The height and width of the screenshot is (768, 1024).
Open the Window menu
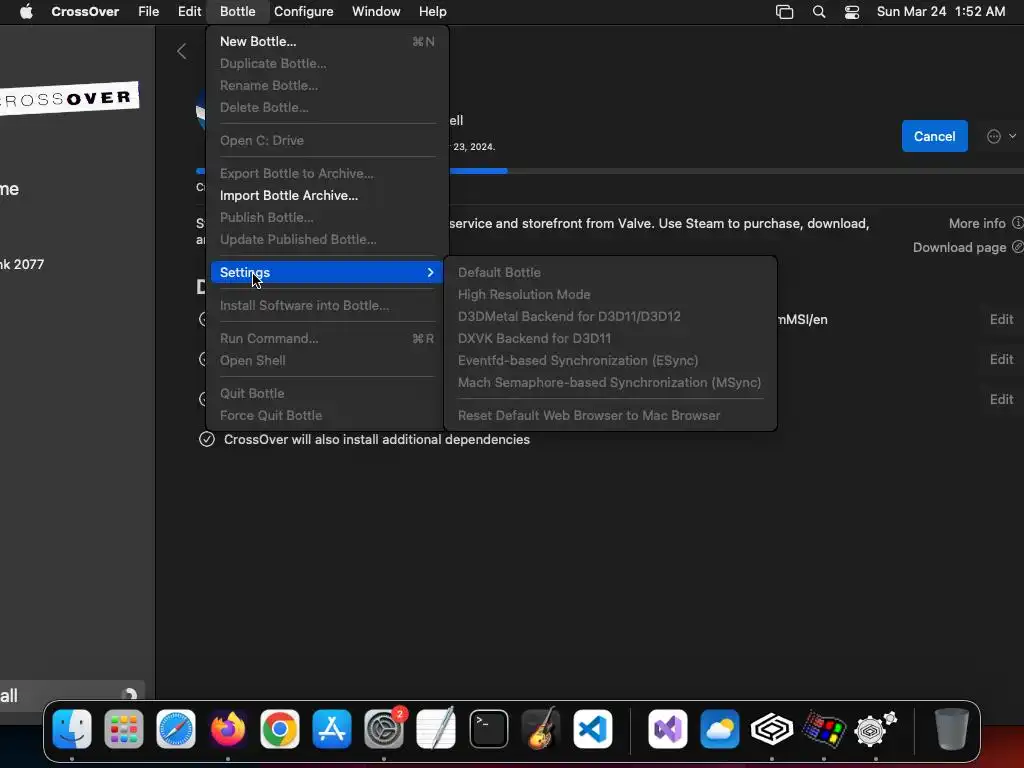tap(376, 11)
